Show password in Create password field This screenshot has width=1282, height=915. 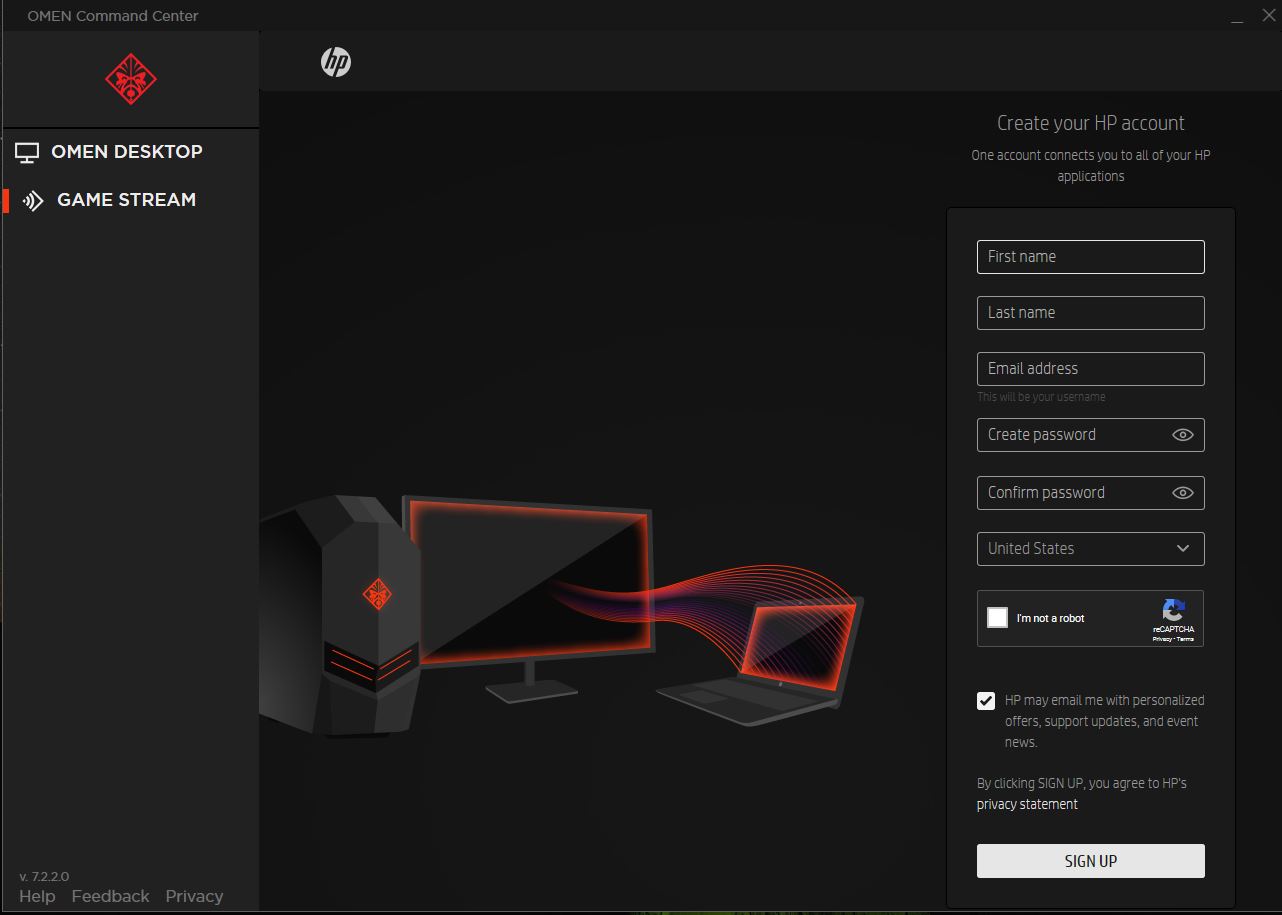(1182, 435)
